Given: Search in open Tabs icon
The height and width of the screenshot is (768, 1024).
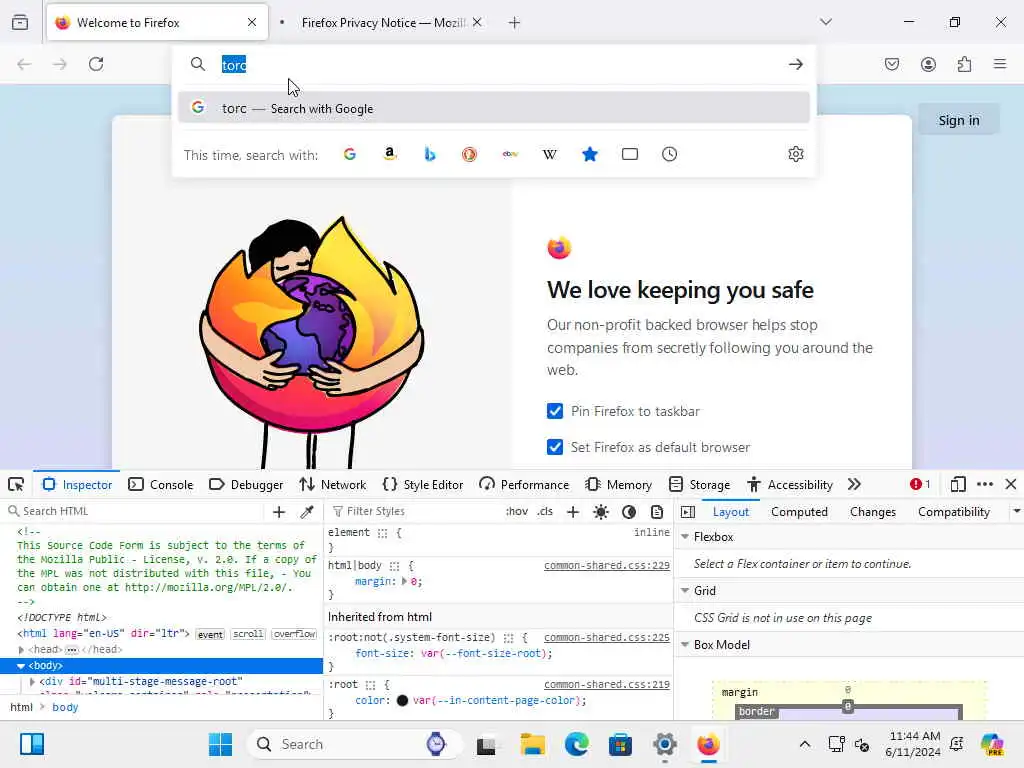Looking at the screenshot, I should (630, 154).
